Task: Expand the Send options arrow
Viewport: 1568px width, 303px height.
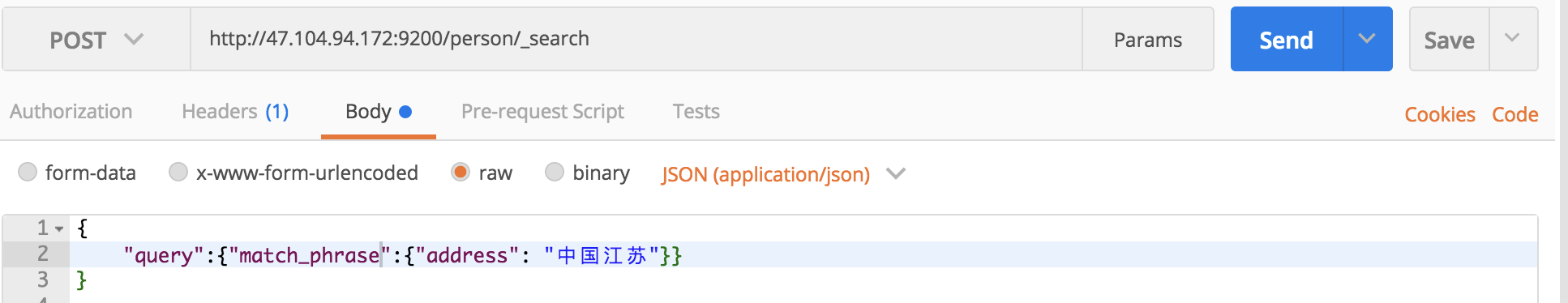Action: click(x=1368, y=40)
